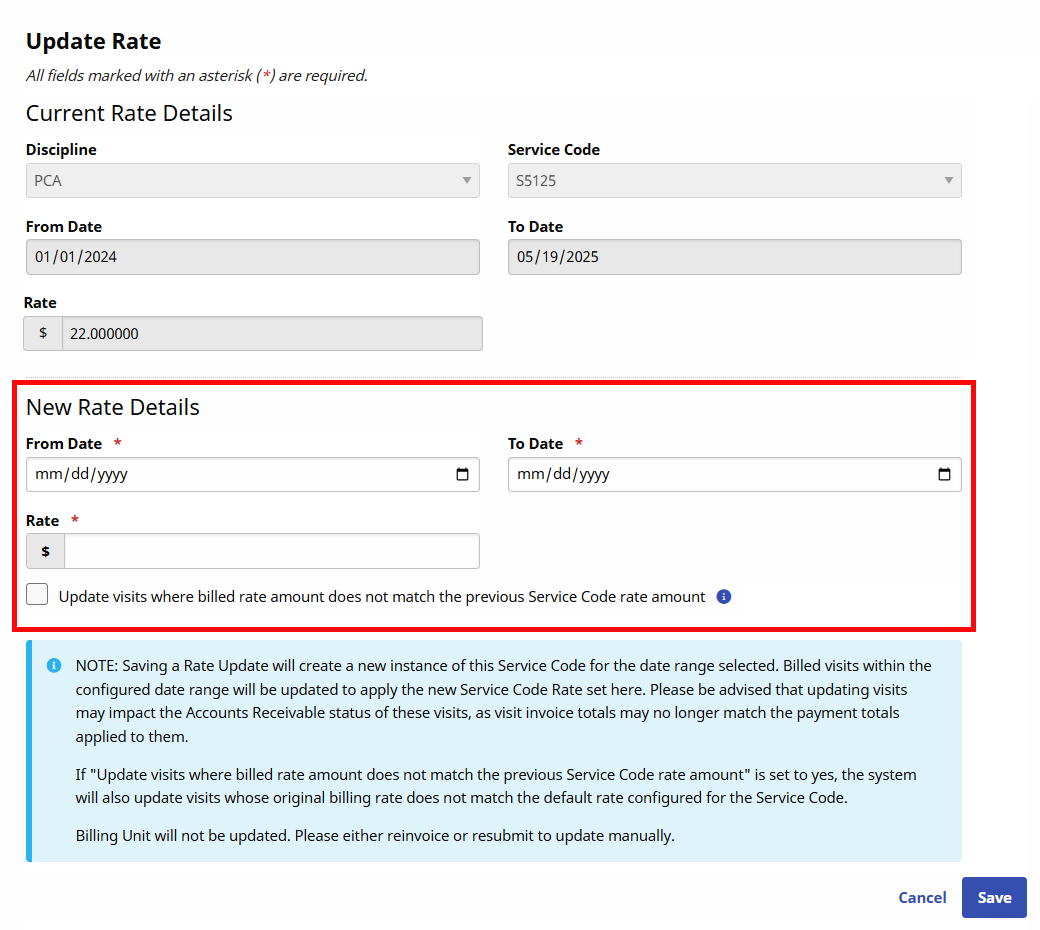
Task: Expand the Service Code dropdown showing S5125
Action: pos(734,181)
